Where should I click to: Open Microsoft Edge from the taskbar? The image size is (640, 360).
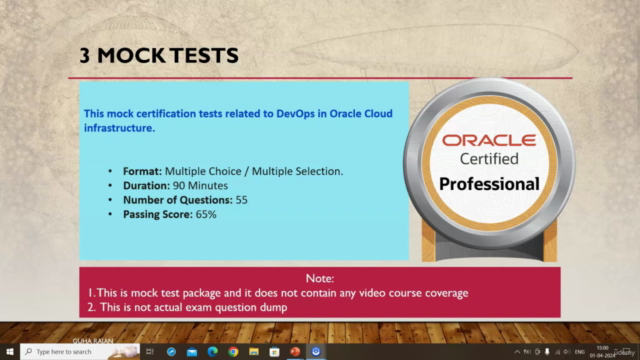(212, 351)
